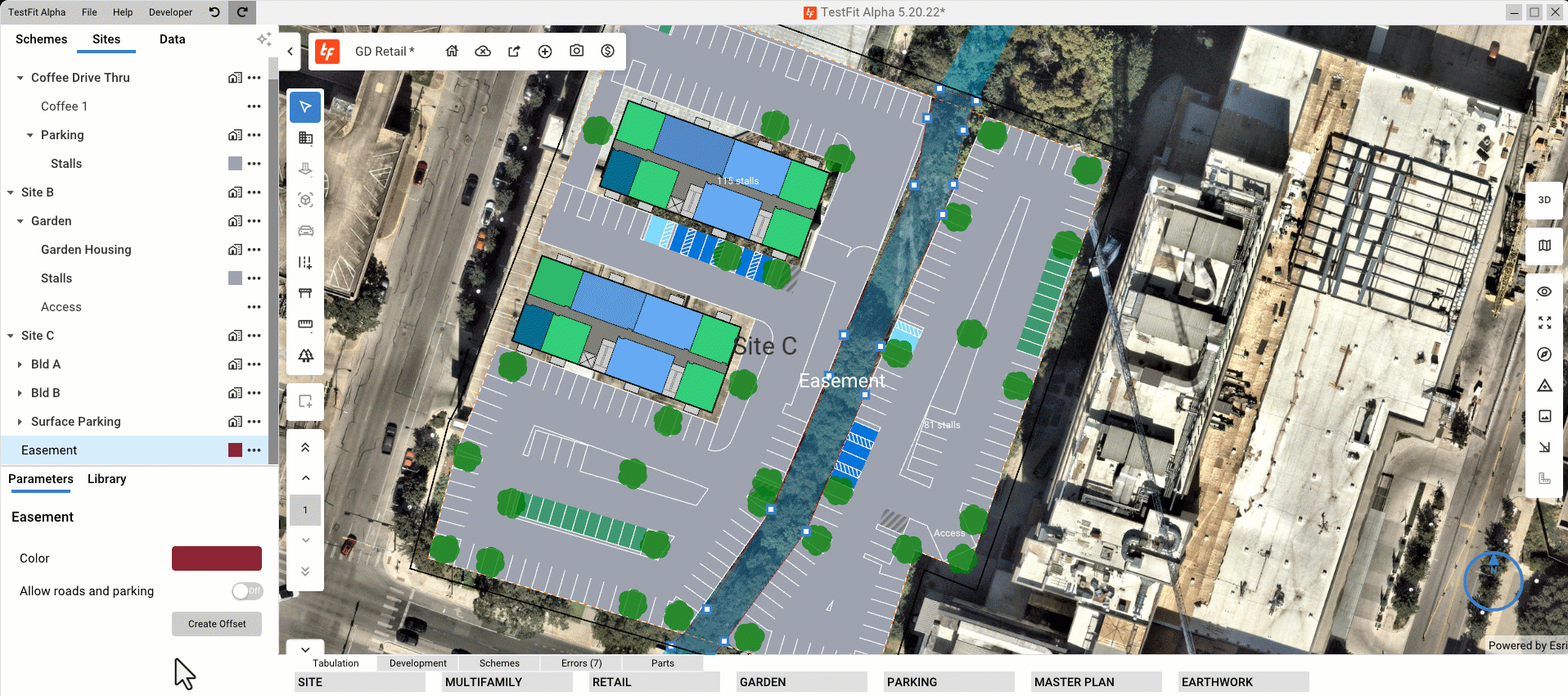
Task: Click the table-shaped tool icon
Action: point(305,293)
